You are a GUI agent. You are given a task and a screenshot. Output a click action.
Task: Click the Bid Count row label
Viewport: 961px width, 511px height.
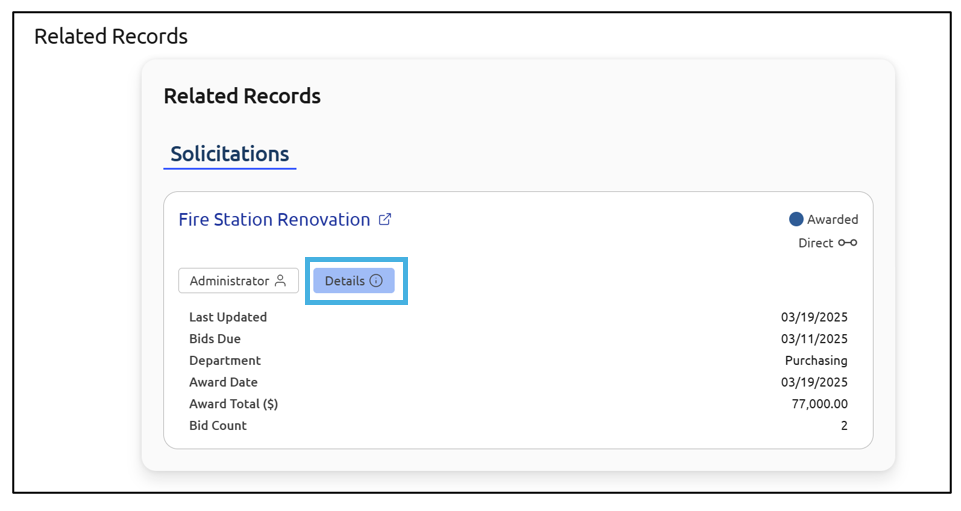(x=218, y=426)
